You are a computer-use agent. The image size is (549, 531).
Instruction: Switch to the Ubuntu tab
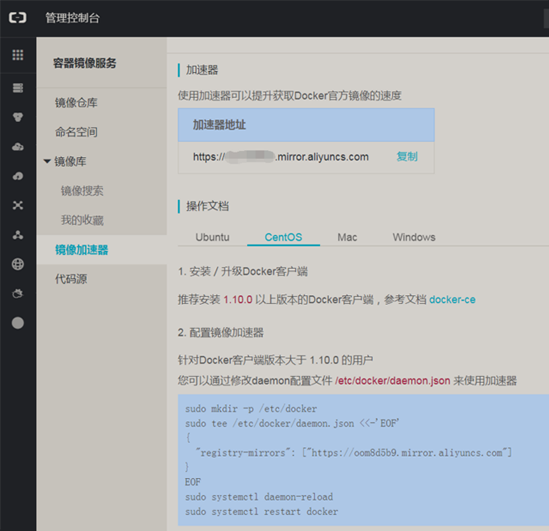coord(212,237)
